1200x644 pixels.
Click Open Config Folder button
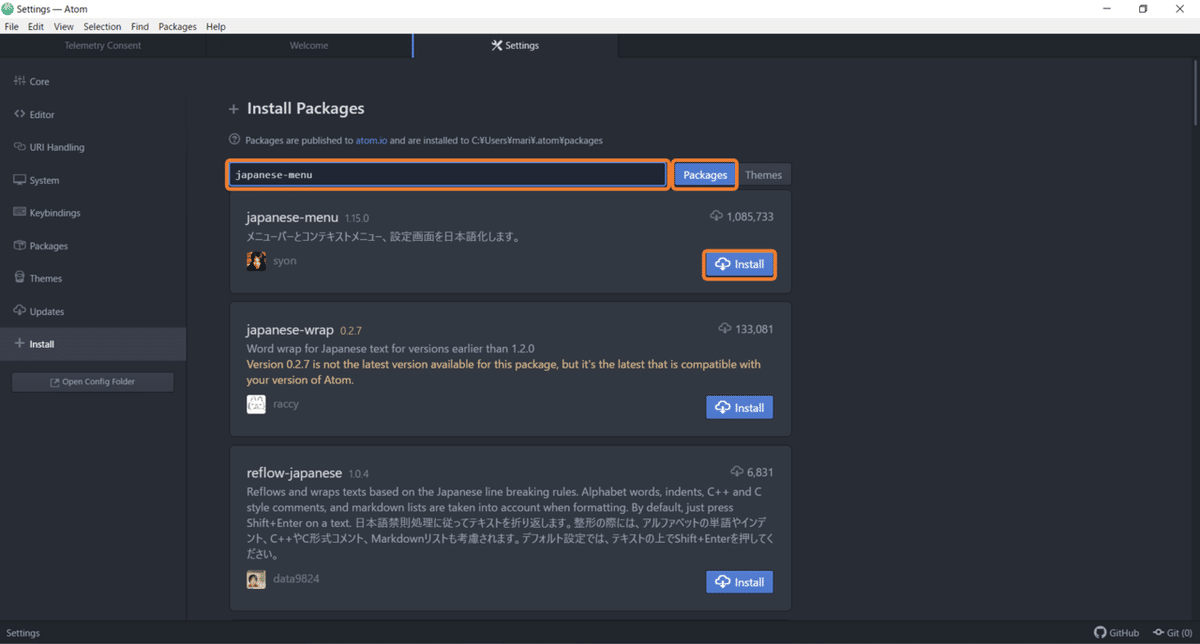click(x=92, y=382)
